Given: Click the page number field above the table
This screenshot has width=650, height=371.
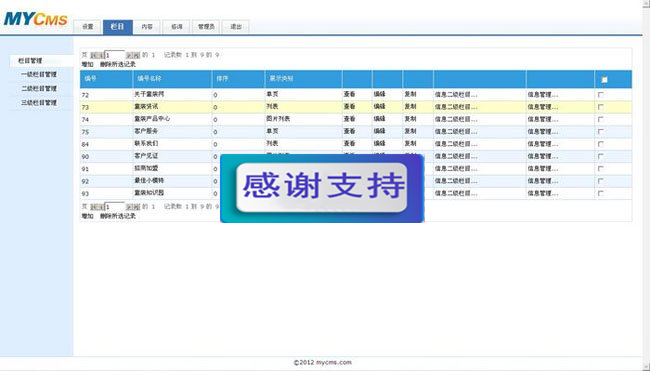Looking at the screenshot, I should (114, 55).
